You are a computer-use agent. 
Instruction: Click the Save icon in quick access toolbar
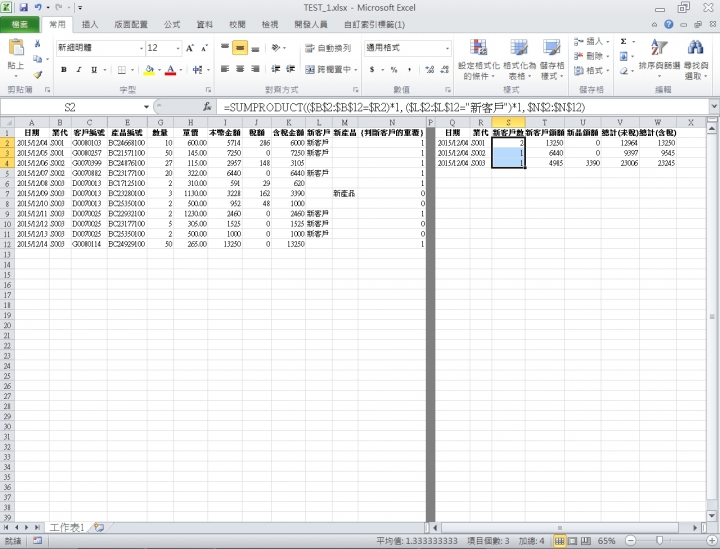point(22,7)
